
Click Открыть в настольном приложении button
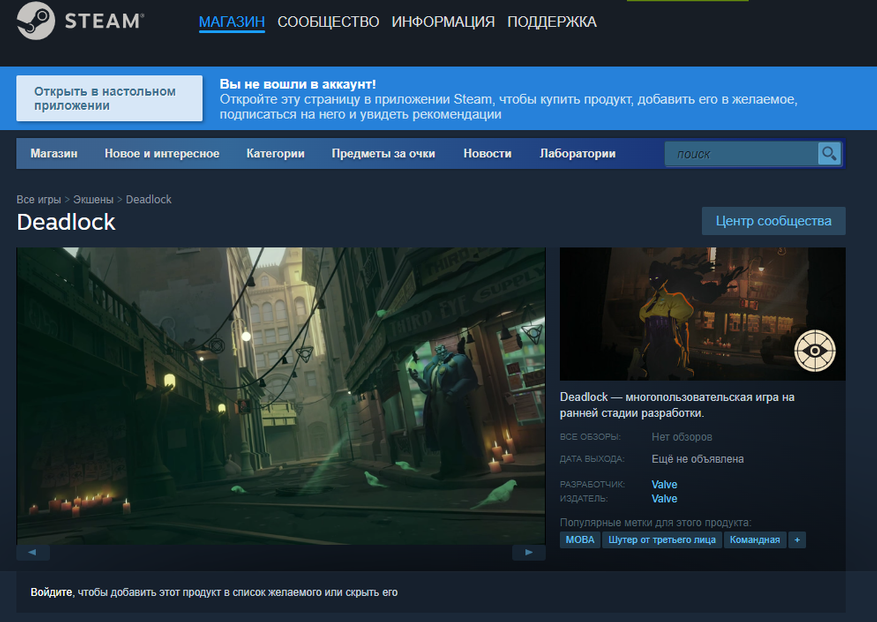click(110, 98)
